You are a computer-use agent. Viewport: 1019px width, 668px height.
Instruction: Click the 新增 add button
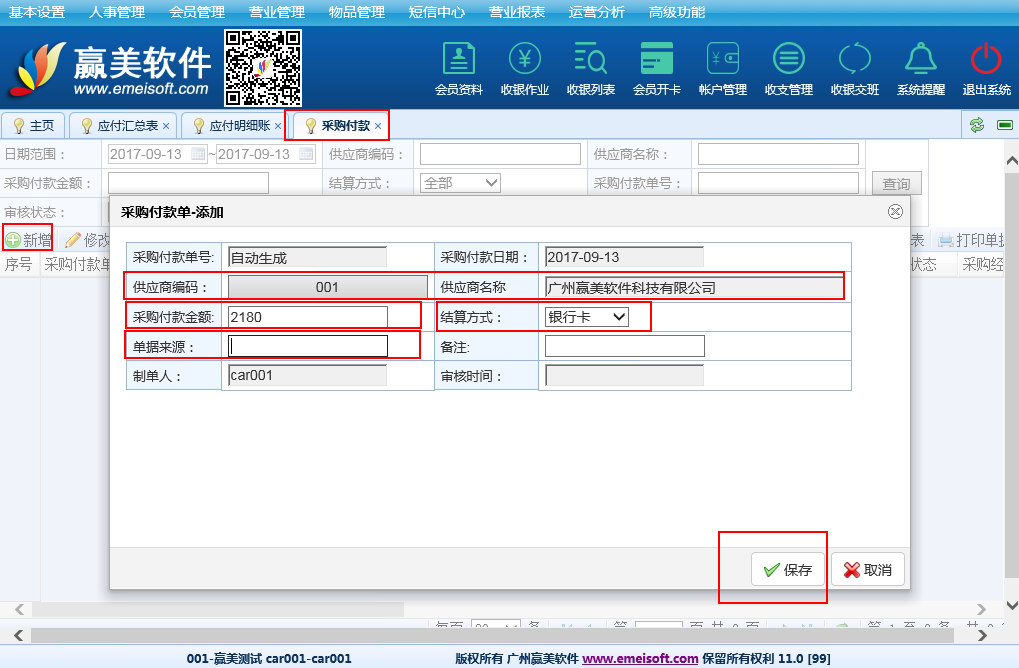[29, 240]
